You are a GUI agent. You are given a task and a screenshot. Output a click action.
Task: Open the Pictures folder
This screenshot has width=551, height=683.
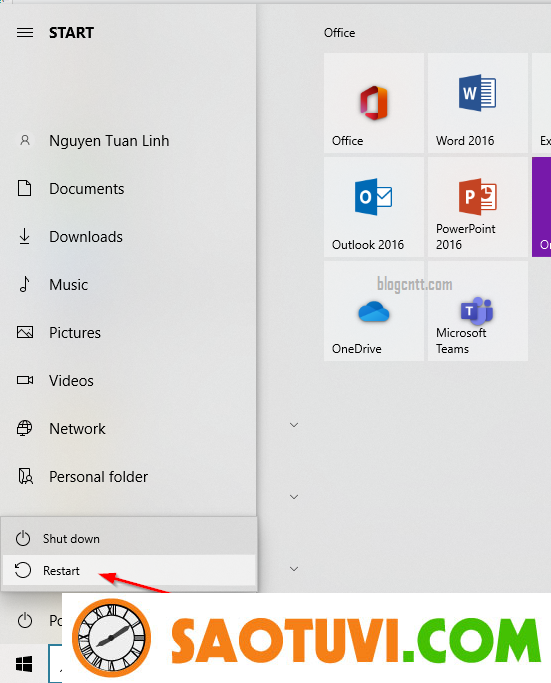(x=128, y=332)
